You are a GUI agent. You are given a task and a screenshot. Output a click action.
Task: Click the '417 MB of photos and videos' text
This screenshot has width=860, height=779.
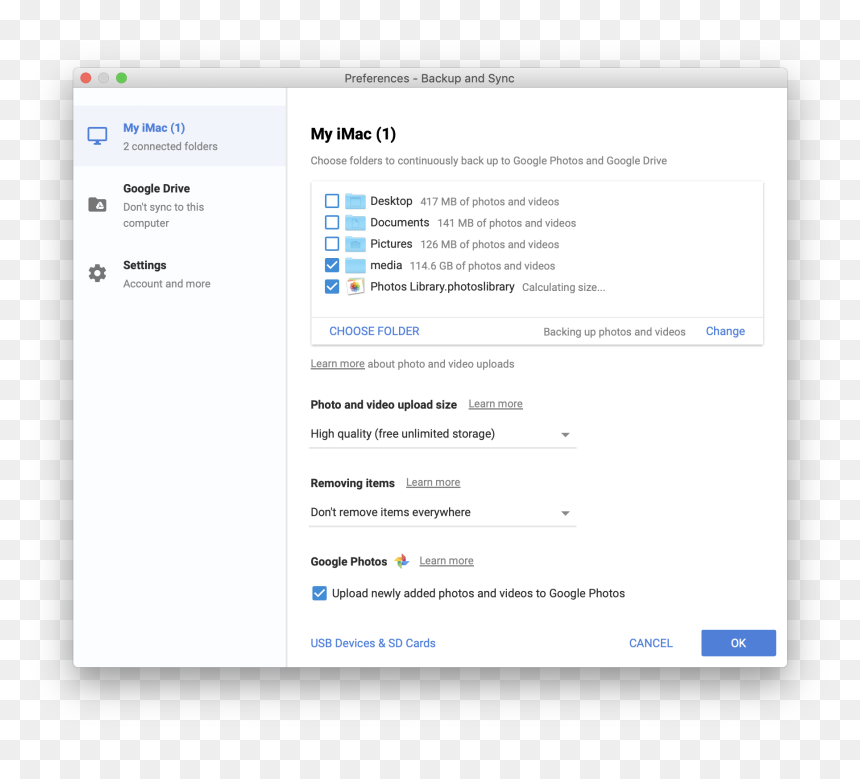coord(490,202)
